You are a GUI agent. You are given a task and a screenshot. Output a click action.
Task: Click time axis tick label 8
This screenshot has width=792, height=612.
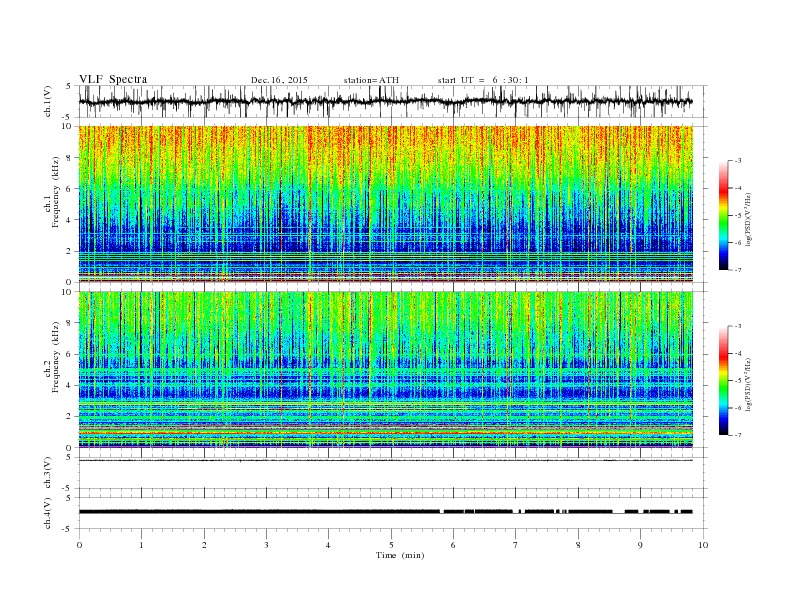(x=578, y=545)
